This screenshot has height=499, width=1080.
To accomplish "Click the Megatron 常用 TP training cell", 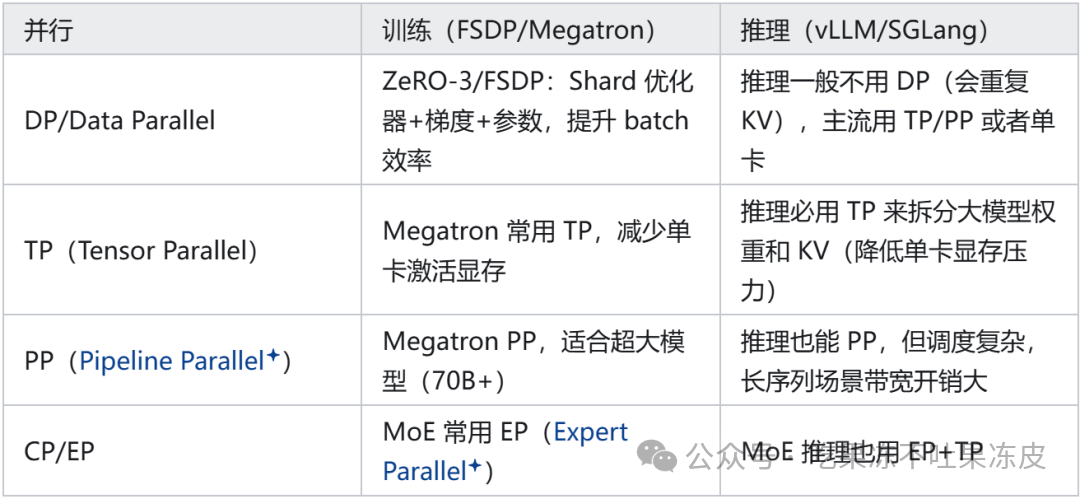I will (x=537, y=251).
